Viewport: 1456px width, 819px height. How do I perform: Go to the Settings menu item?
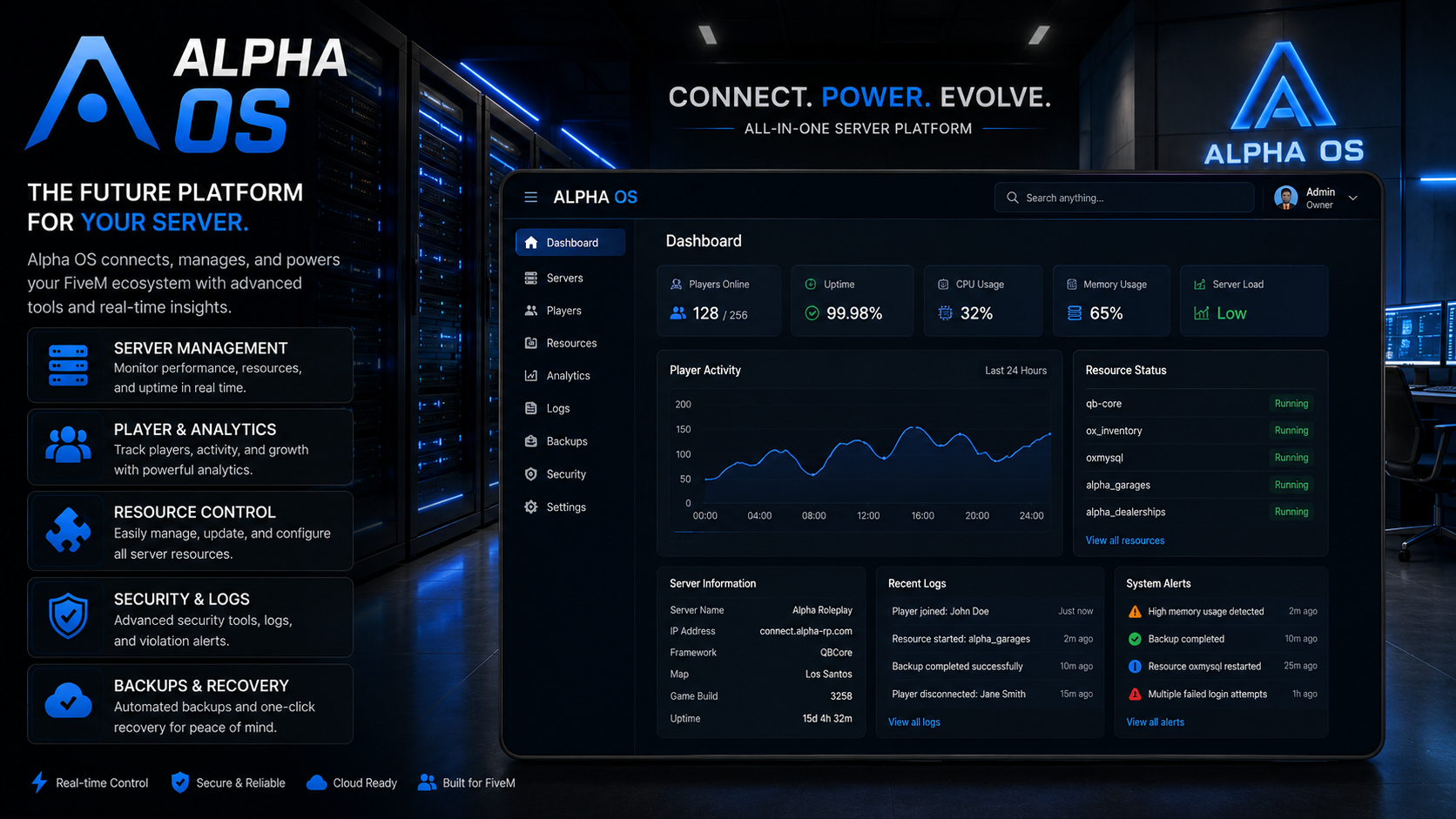tap(570, 507)
